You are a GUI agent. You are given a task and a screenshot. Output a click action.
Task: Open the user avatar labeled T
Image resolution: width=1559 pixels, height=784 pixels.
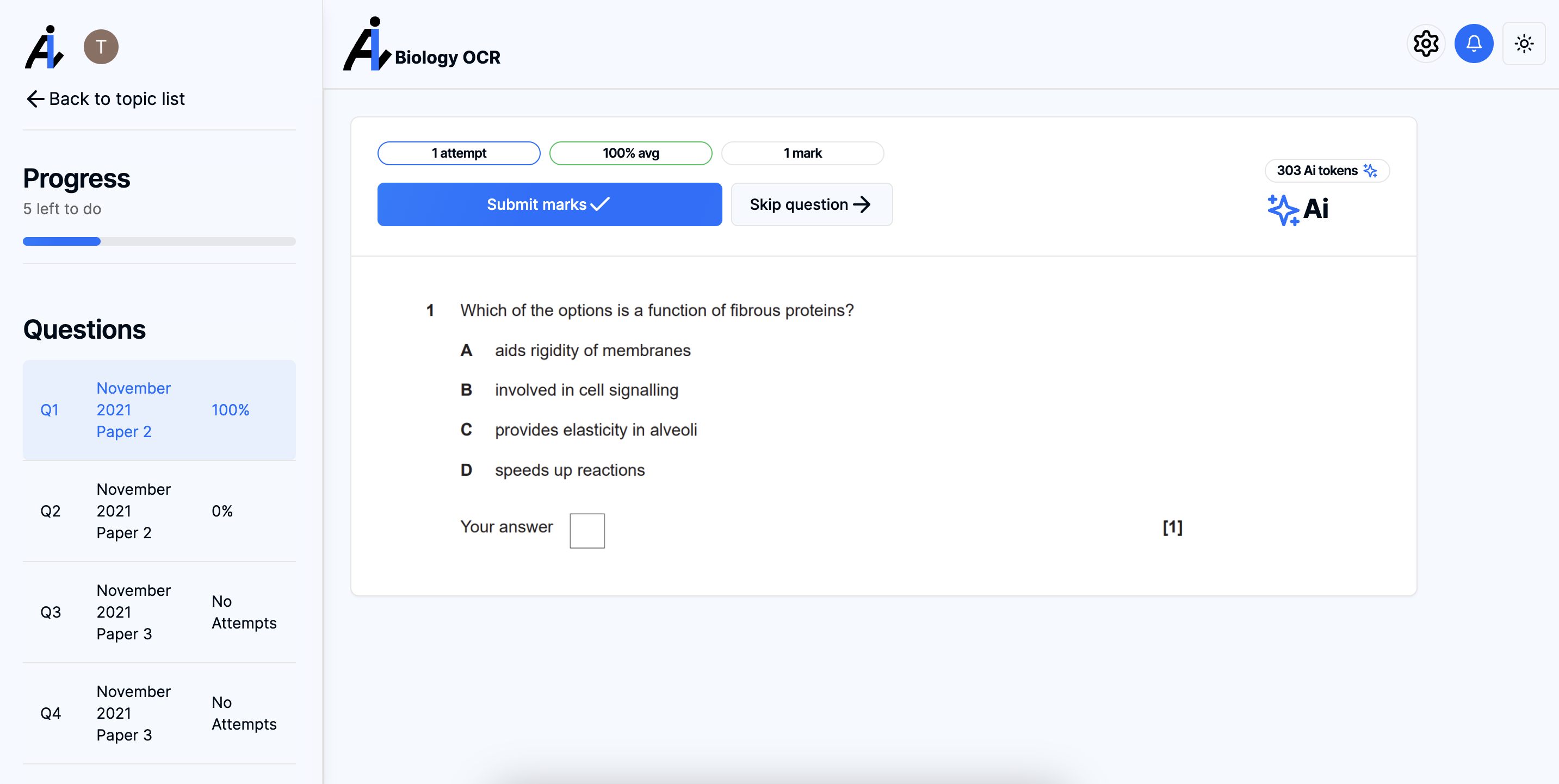[101, 47]
